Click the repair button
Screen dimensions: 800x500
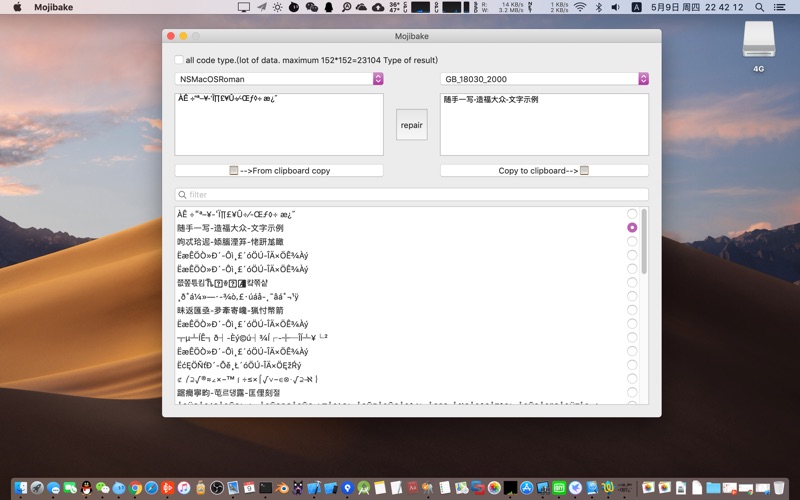412,125
